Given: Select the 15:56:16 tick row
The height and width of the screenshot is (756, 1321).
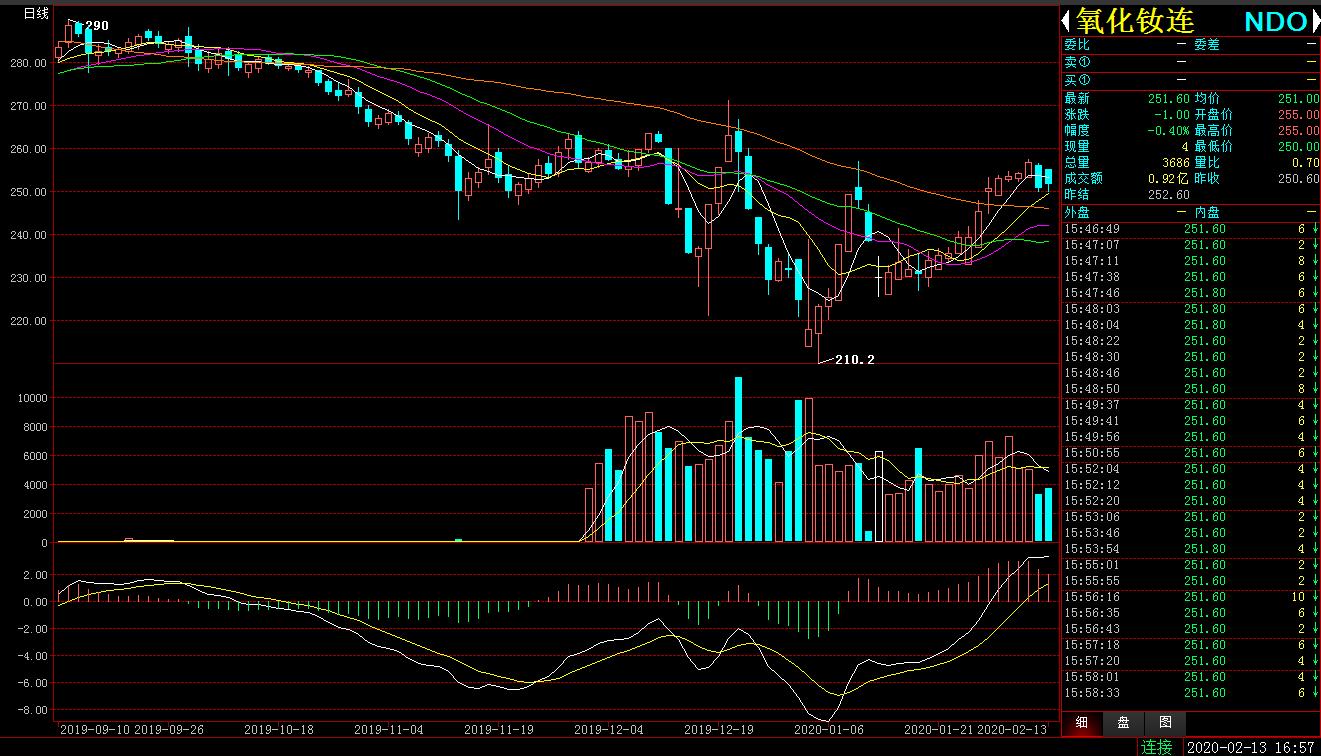Looking at the screenshot, I should tap(1190, 597).
